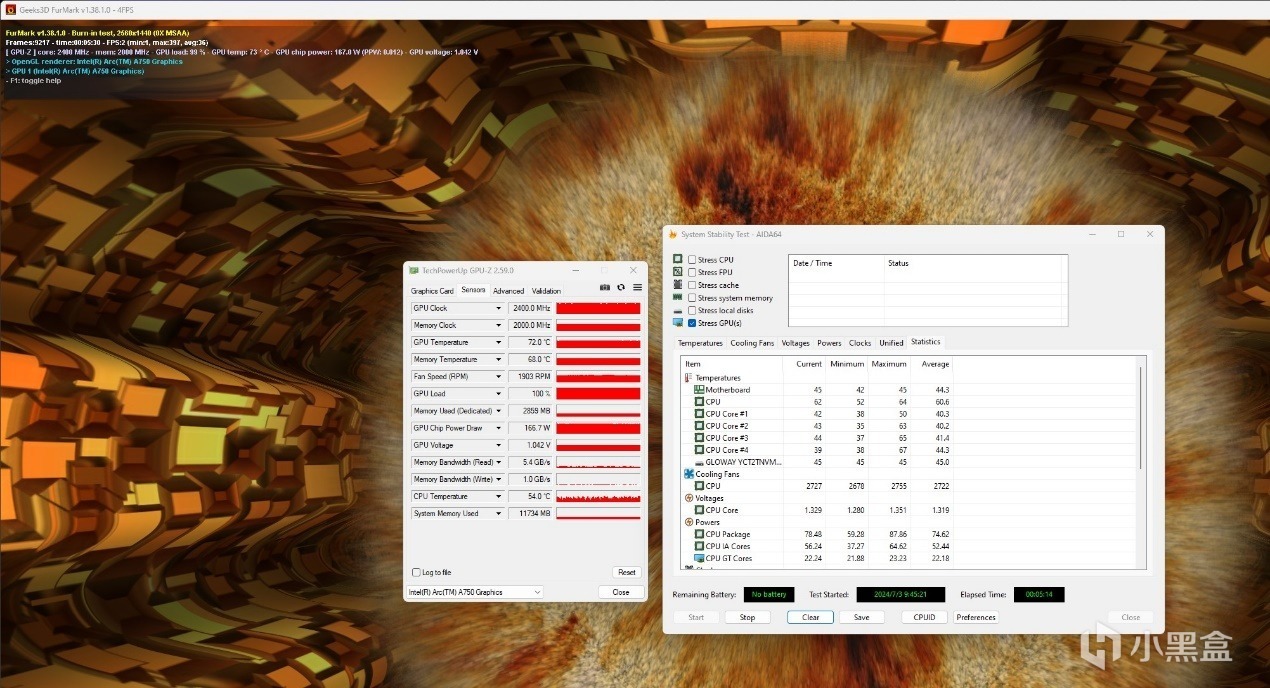Click the GPU-Z refresh icon
The image size is (1270, 688).
(x=621, y=287)
